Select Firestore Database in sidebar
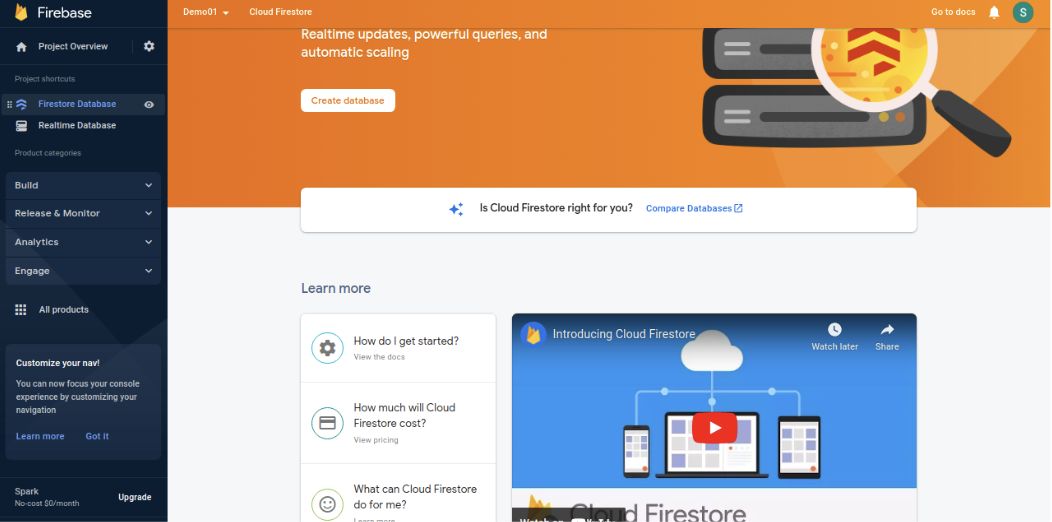The image size is (1052, 522). pyautogui.click(x=76, y=104)
